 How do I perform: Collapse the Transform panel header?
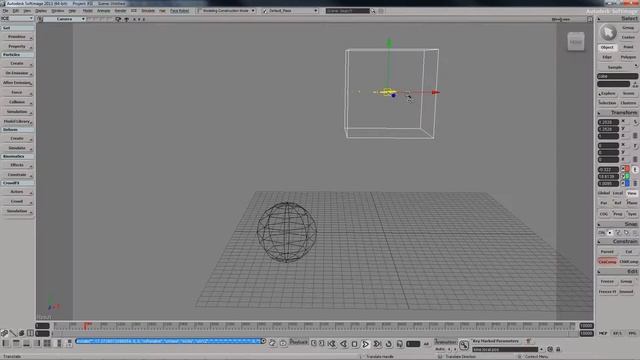coord(618,113)
